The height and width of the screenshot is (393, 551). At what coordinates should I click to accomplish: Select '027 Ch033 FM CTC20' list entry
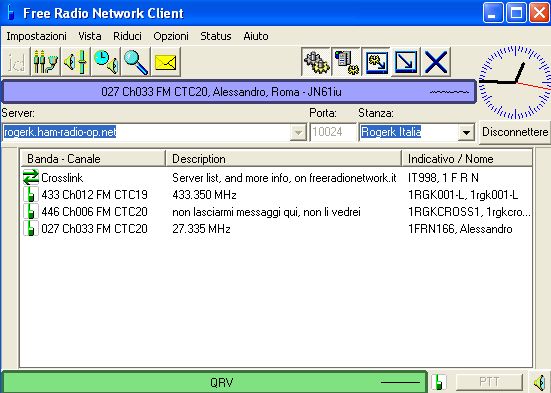point(95,229)
